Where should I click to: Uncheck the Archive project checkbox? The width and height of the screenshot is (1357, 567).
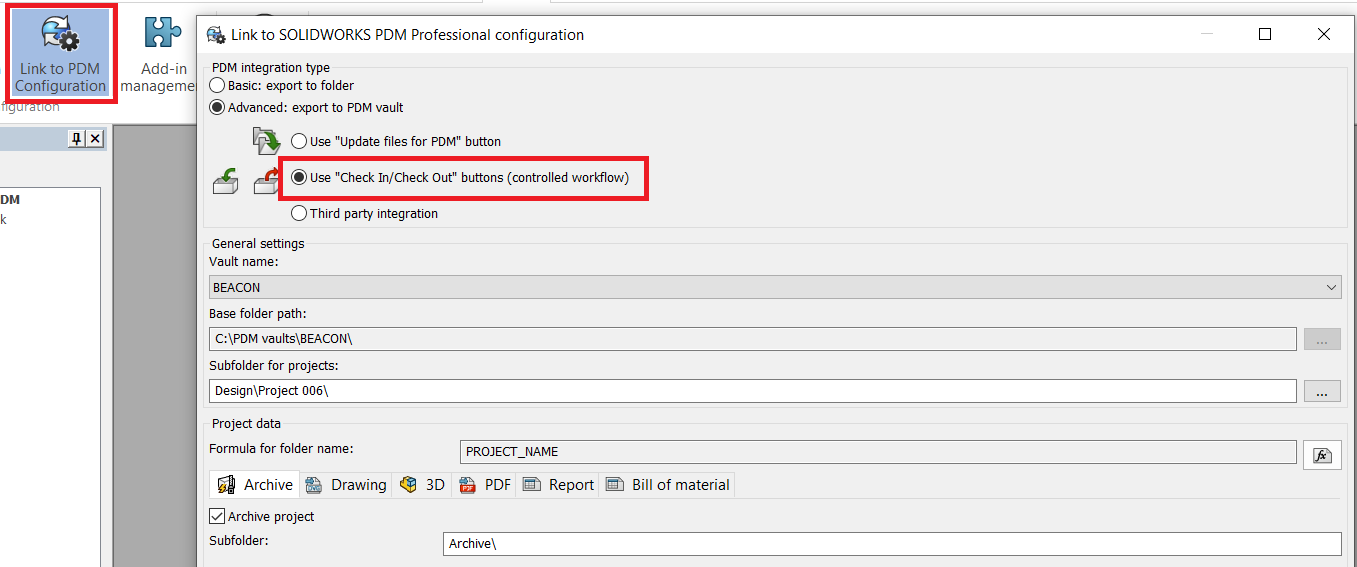point(217,516)
